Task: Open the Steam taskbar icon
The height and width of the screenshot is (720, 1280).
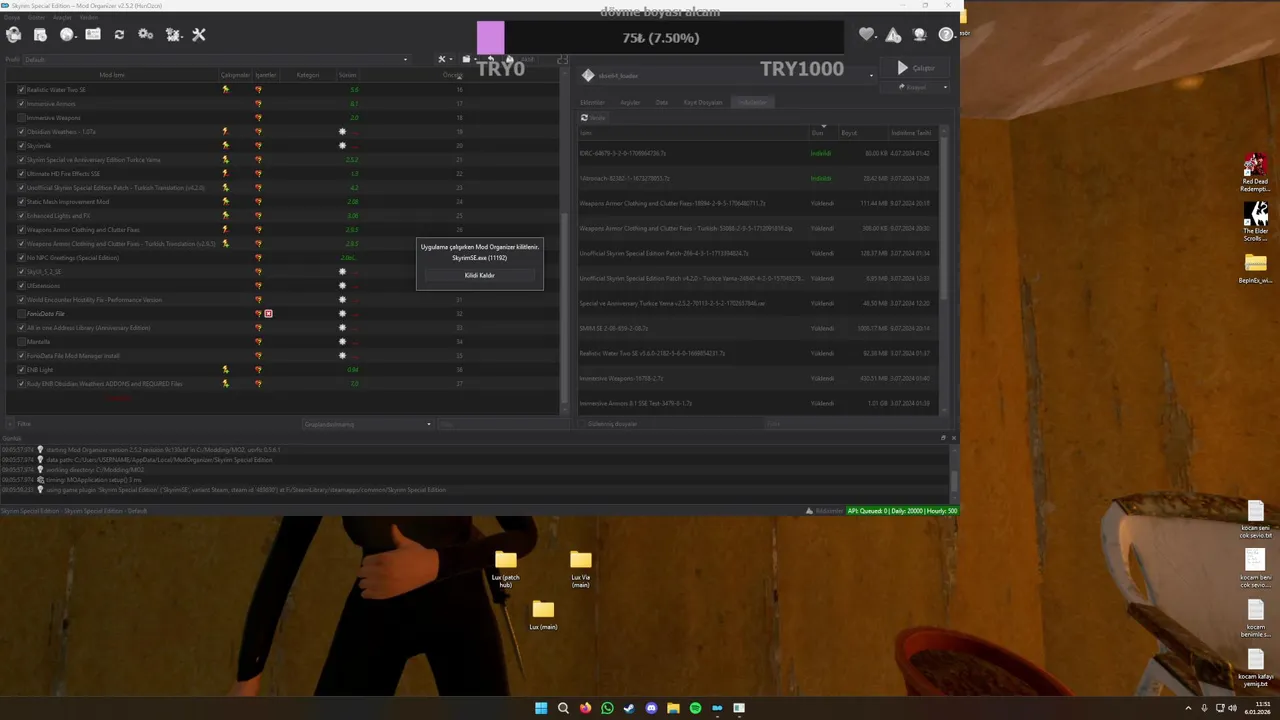Action: click(x=629, y=708)
